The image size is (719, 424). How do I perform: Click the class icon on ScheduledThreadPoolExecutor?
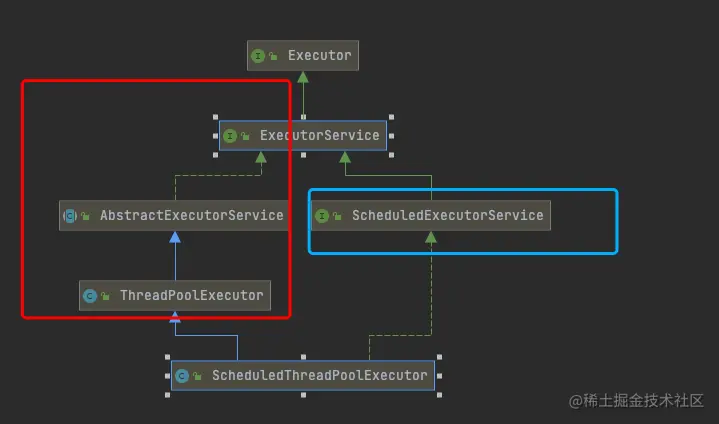point(182,376)
